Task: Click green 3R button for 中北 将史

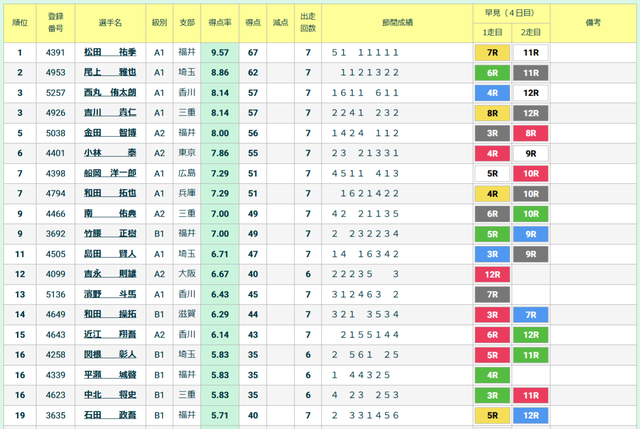Action: pos(492,396)
